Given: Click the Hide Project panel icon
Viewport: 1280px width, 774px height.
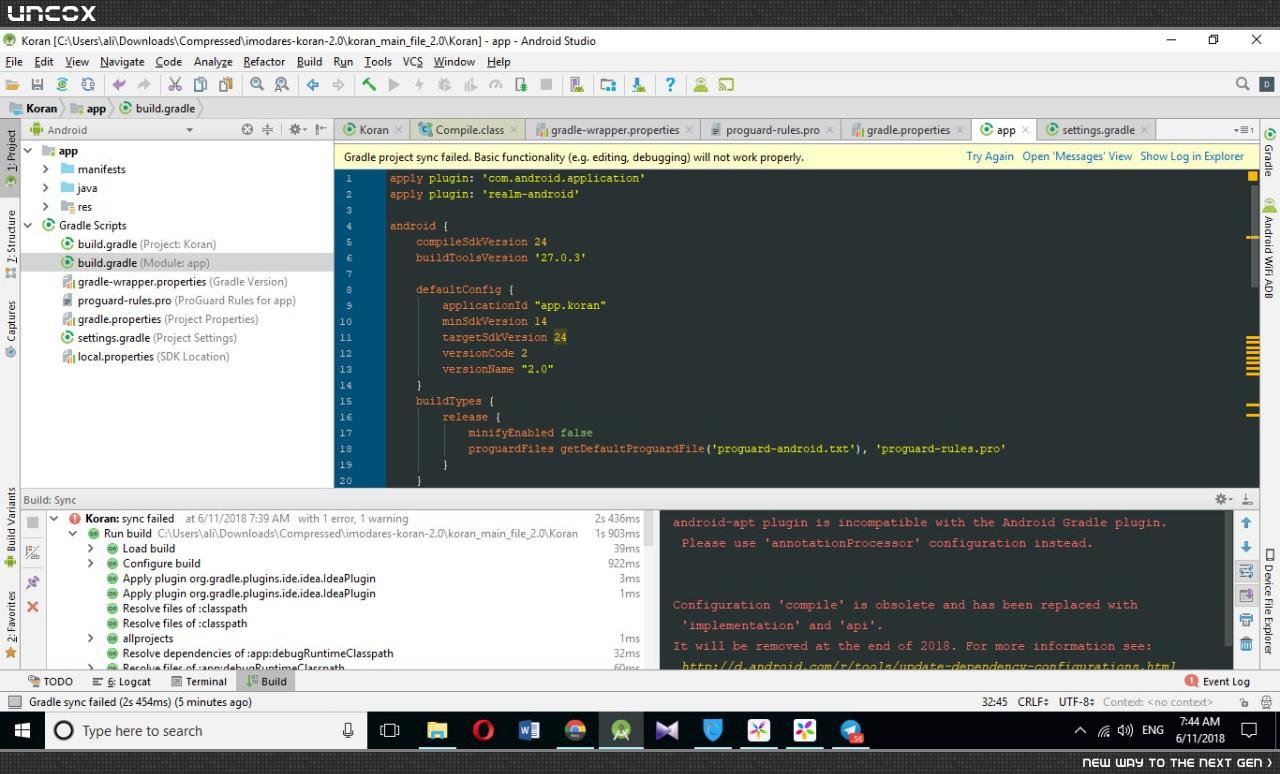Looking at the screenshot, I should point(320,129).
